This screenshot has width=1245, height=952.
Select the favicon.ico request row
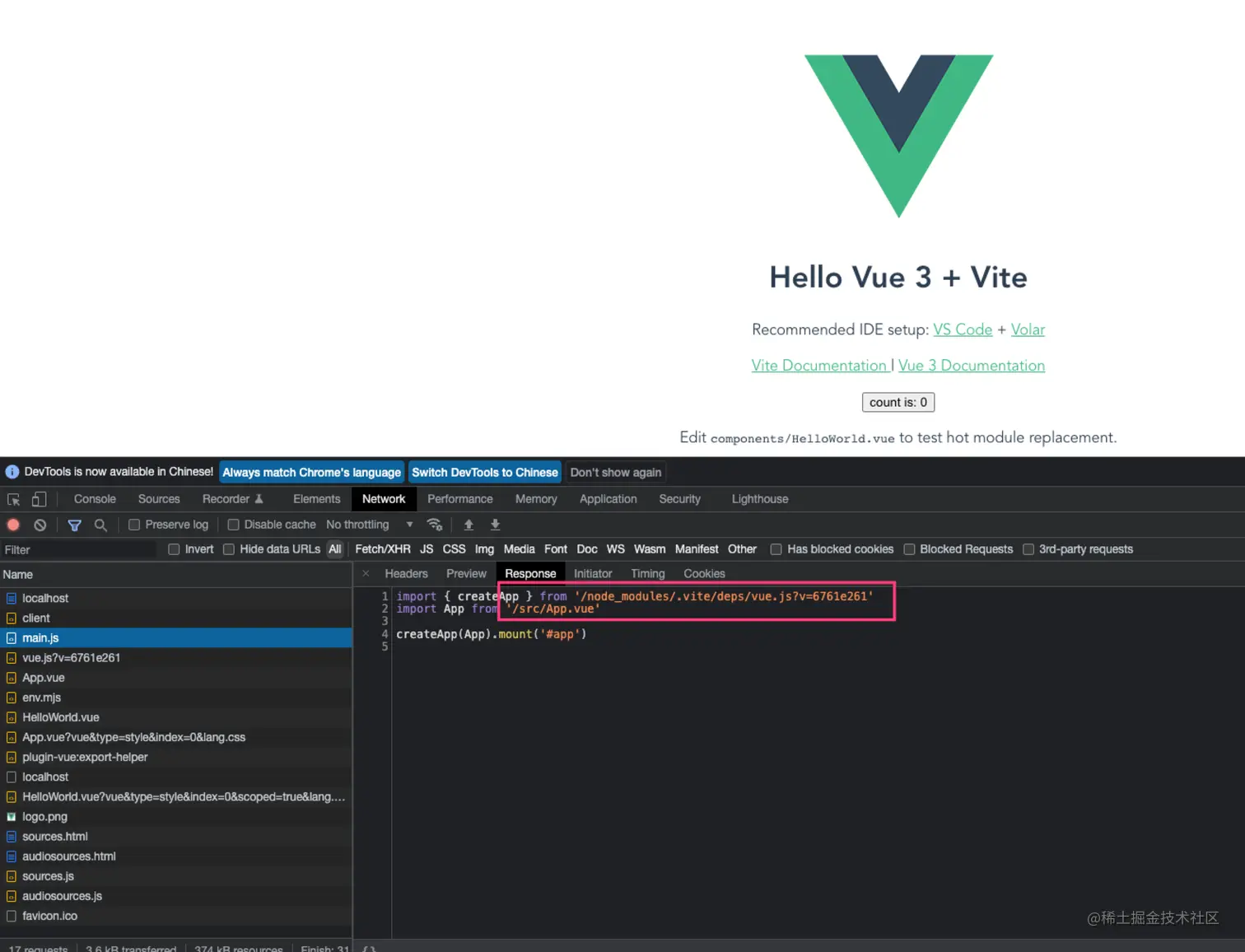pos(176,916)
